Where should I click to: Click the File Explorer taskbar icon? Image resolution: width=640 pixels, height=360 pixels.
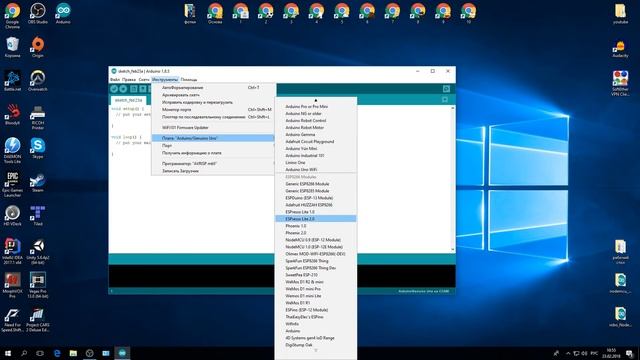(x=73, y=353)
